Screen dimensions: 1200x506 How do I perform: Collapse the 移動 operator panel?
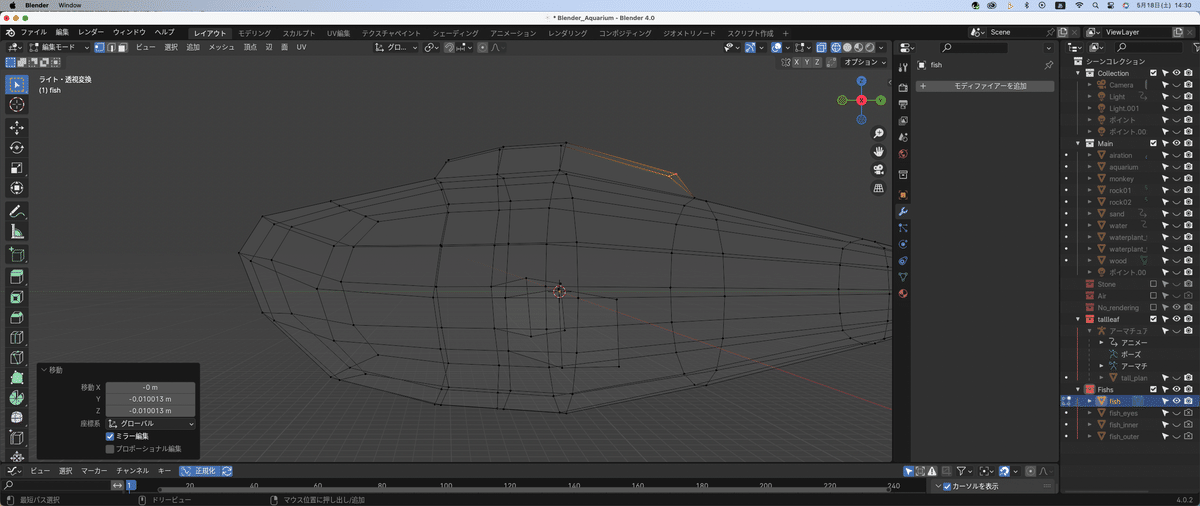click(x=44, y=370)
